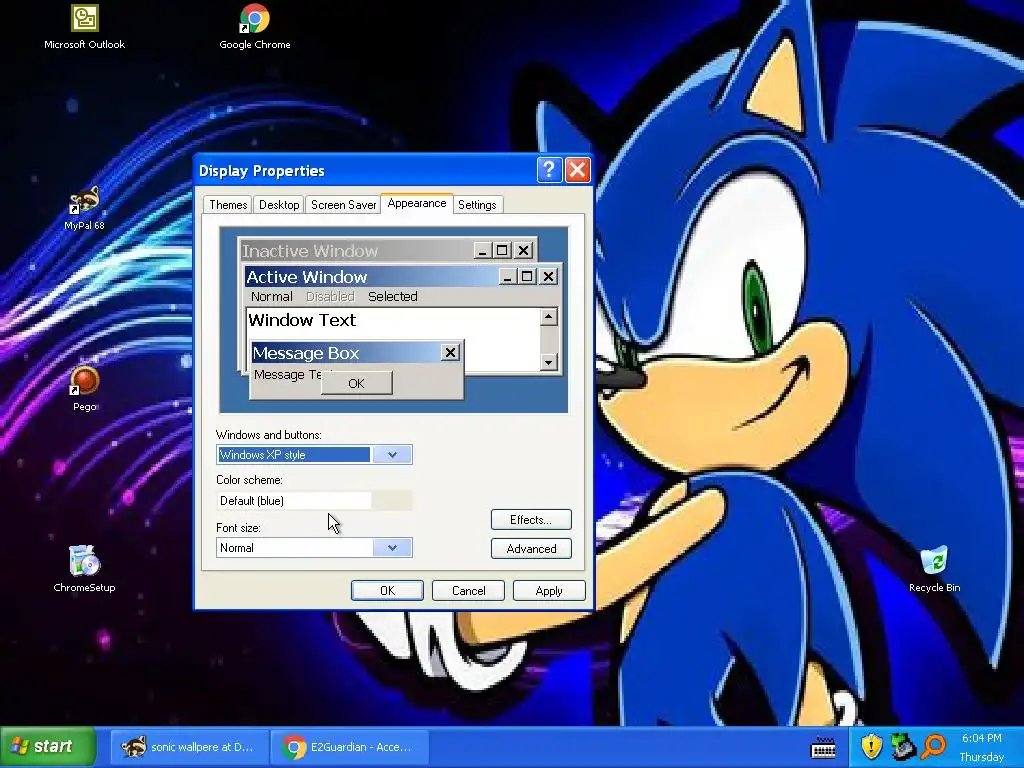Image resolution: width=1024 pixels, height=768 pixels.
Task: Click the yellow security shield tray icon
Action: (871, 746)
